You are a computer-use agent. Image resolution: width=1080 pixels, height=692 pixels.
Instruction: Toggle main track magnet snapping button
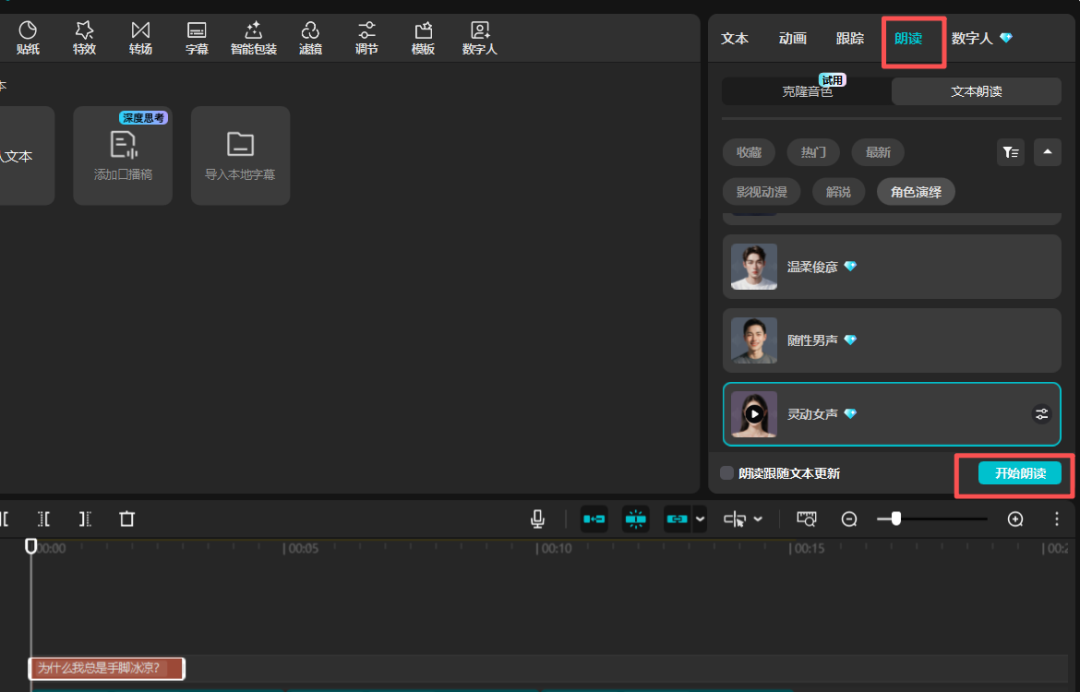point(594,519)
